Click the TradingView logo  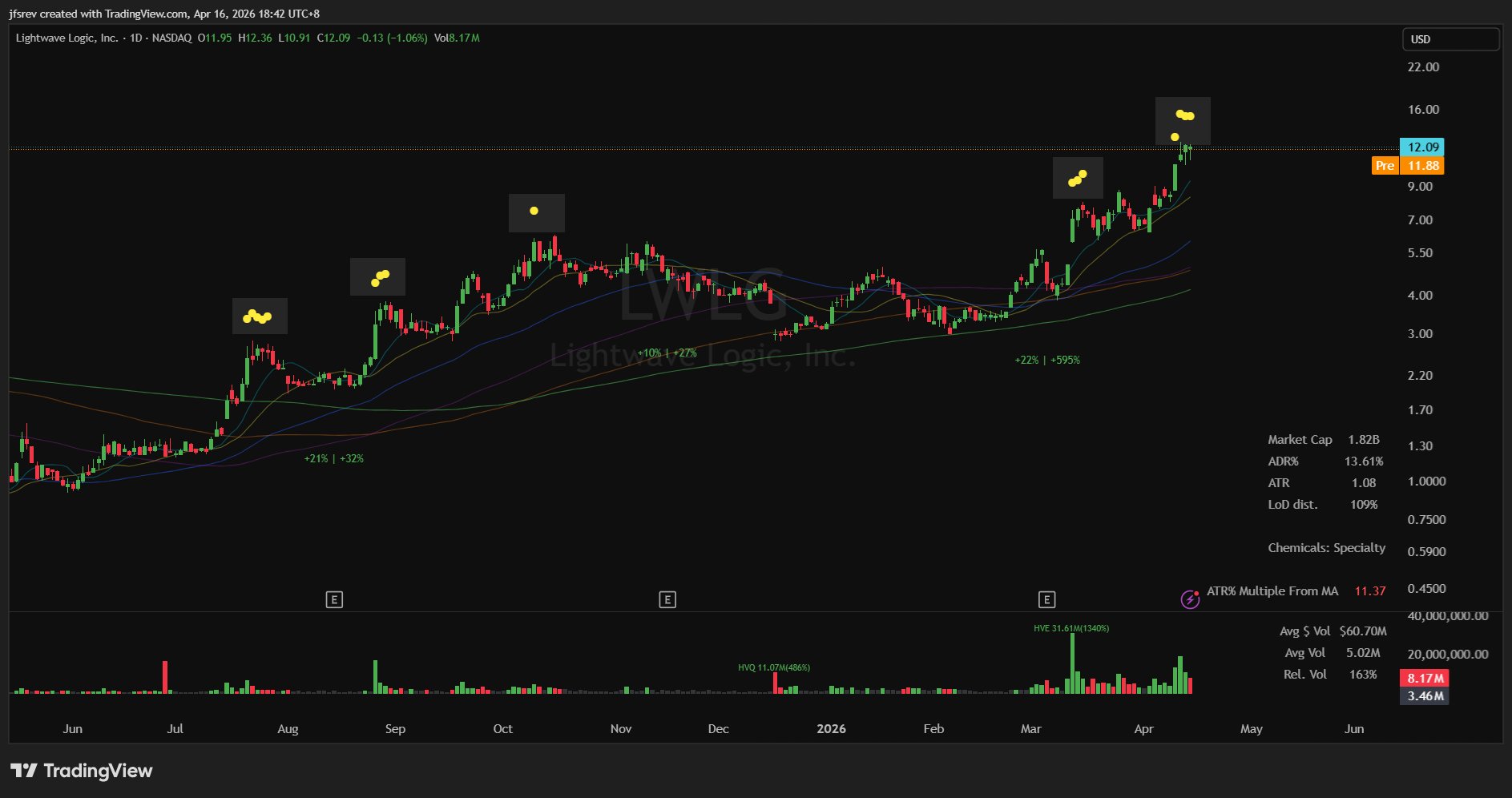81,771
